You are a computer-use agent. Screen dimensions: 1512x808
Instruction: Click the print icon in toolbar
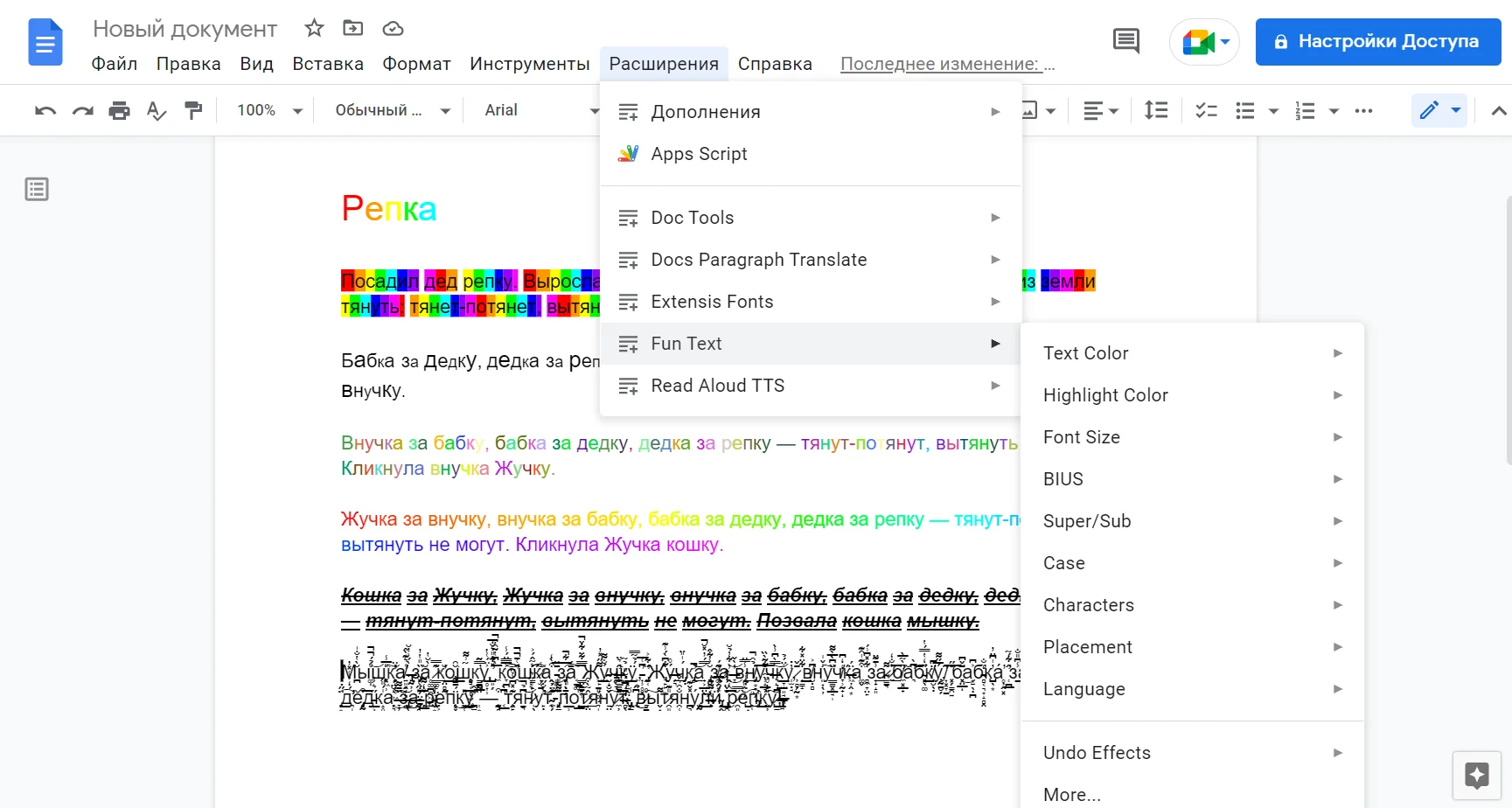pos(119,110)
